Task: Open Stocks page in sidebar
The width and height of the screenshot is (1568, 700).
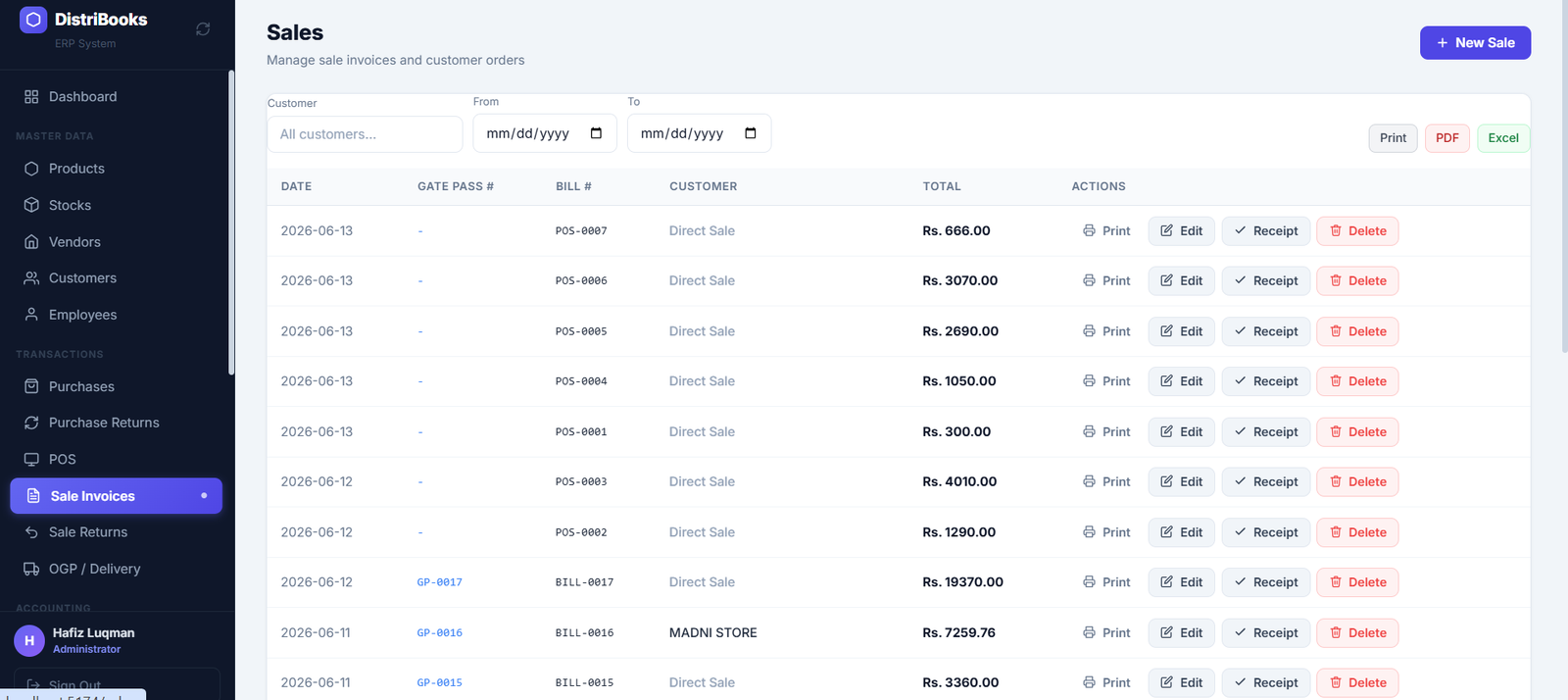Action: [x=116, y=205]
